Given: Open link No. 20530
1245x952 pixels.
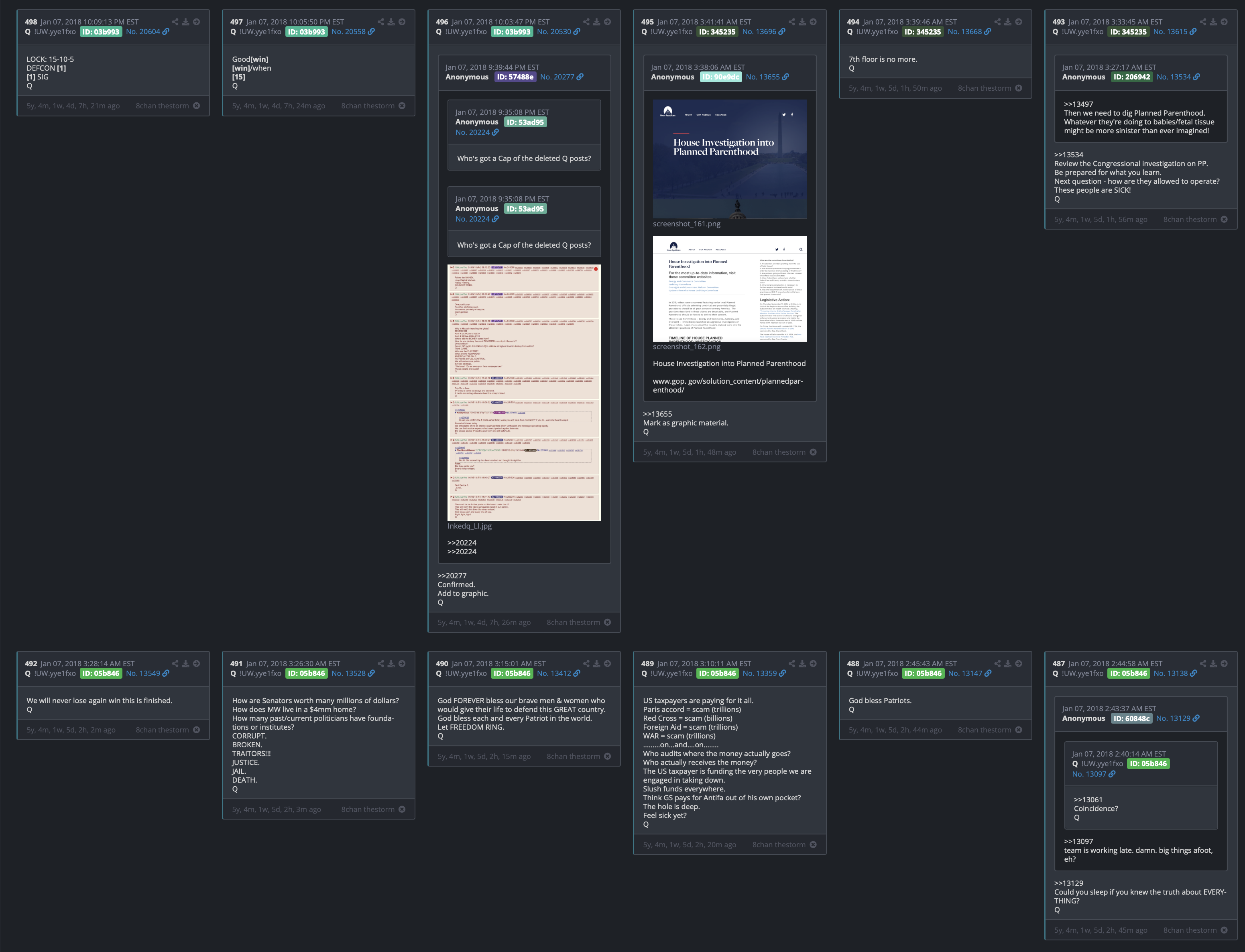Looking at the screenshot, I should [x=558, y=32].
